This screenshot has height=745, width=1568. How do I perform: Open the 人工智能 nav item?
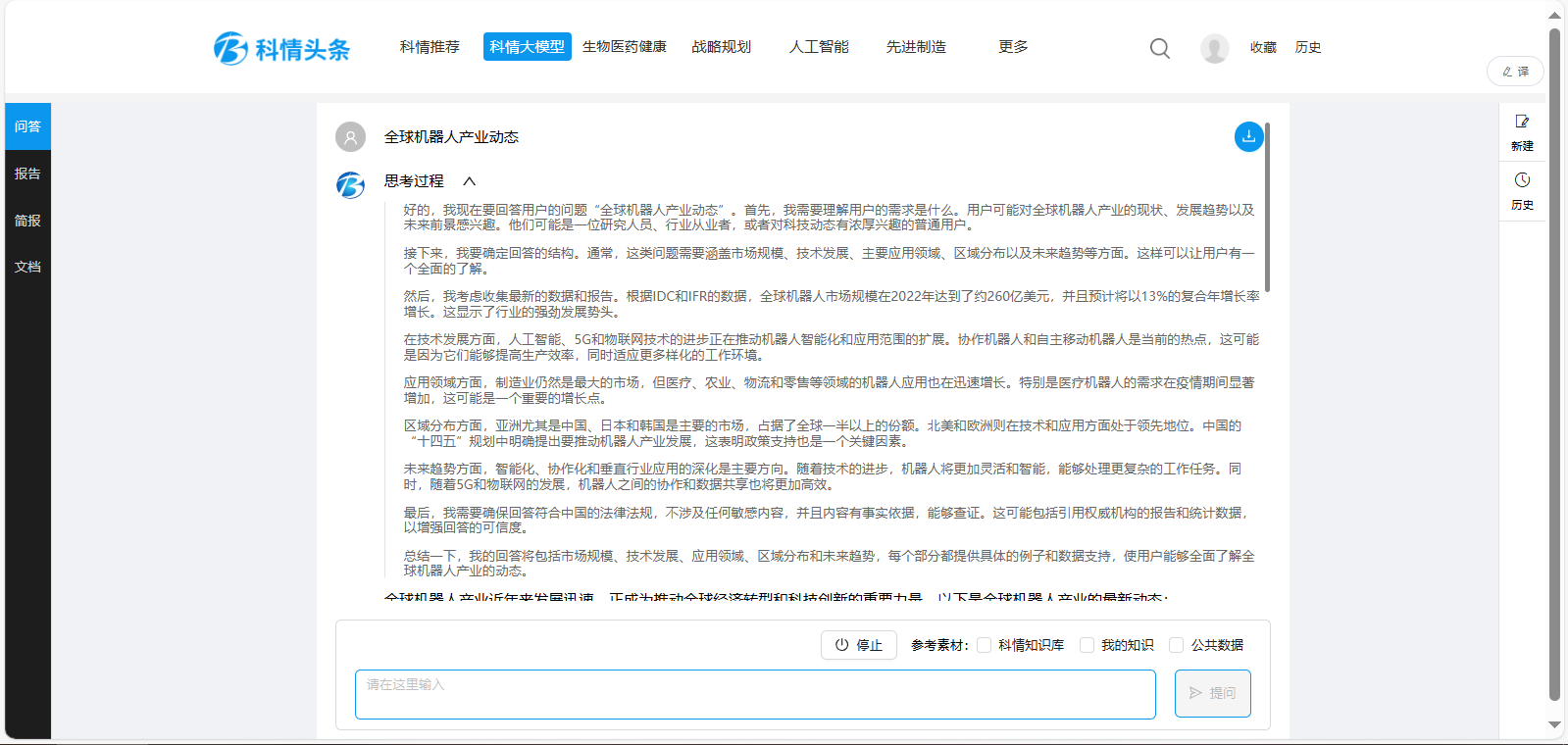coord(819,47)
